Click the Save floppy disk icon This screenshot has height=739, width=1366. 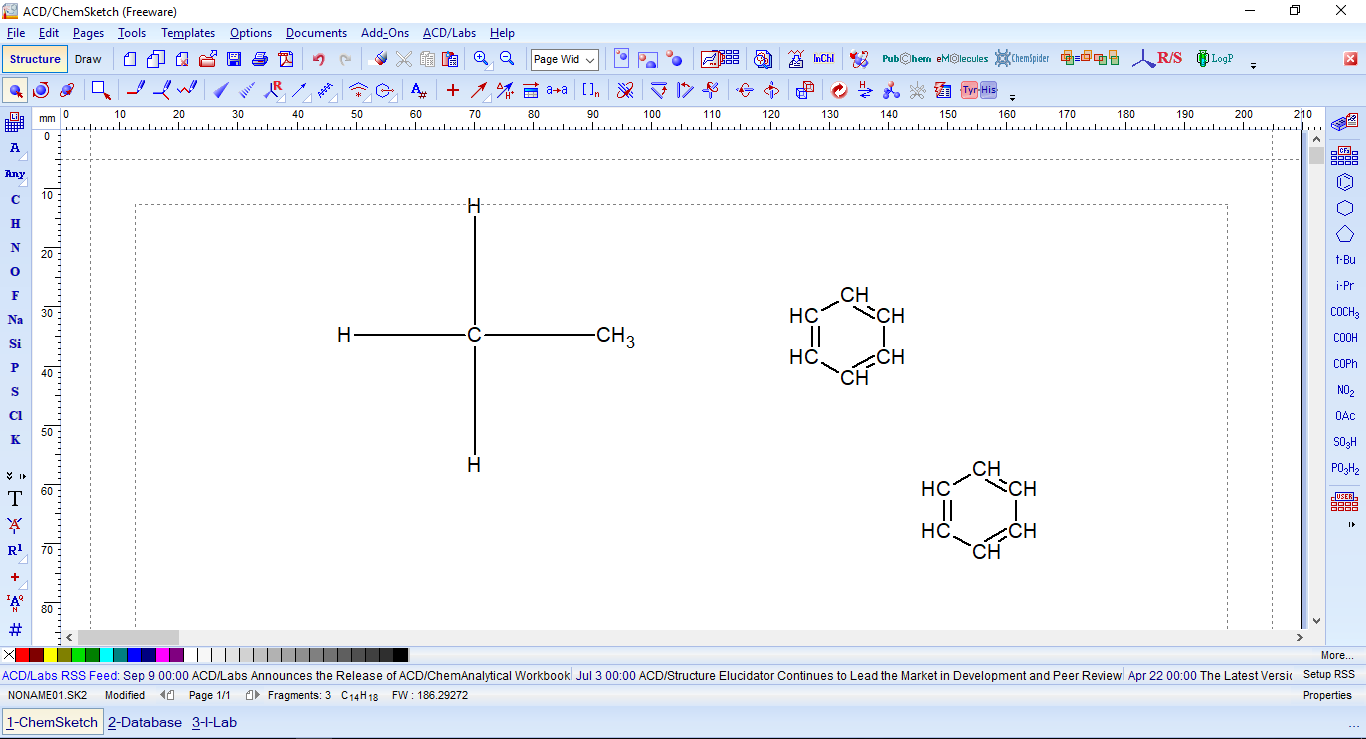pyautogui.click(x=234, y=59)
